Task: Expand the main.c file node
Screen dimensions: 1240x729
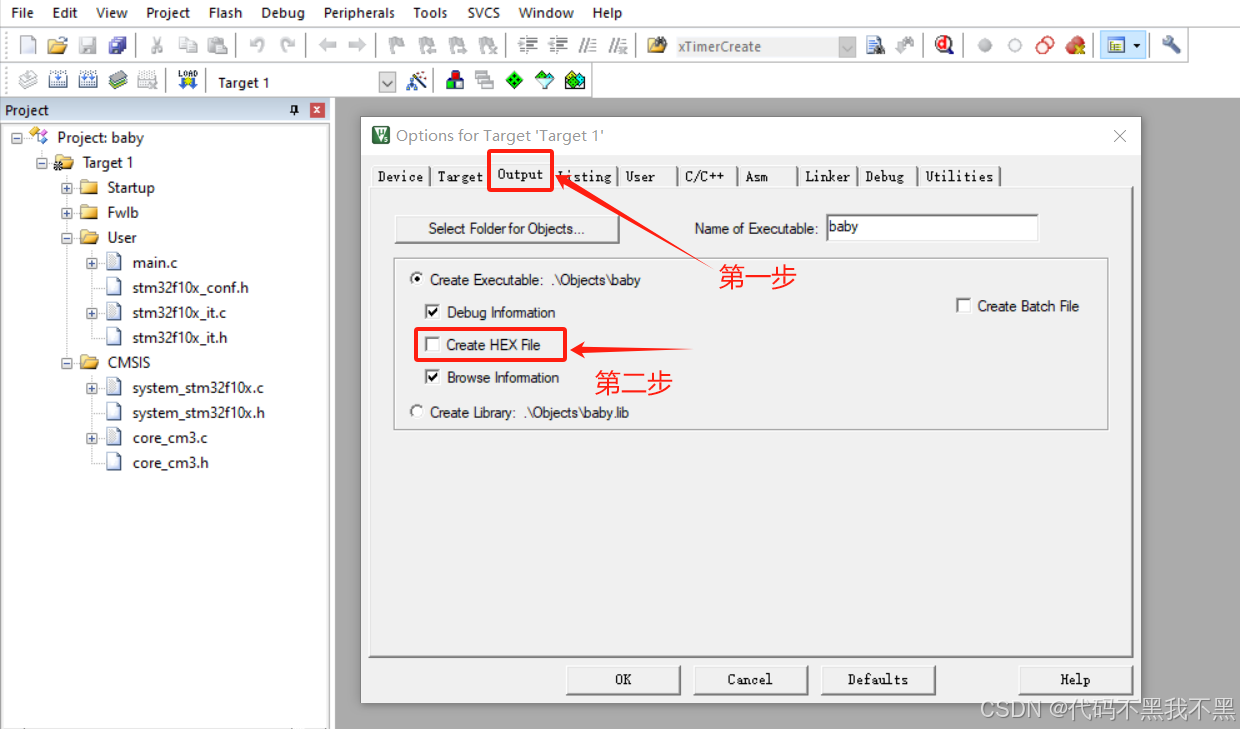Action: [92, 262]
